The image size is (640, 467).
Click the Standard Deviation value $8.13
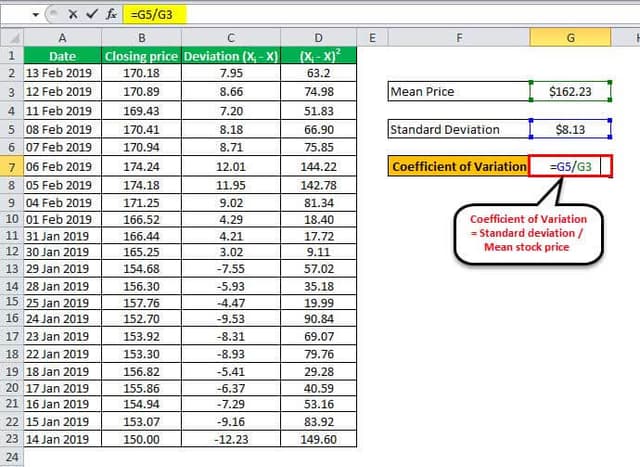(x=570, y=129)
